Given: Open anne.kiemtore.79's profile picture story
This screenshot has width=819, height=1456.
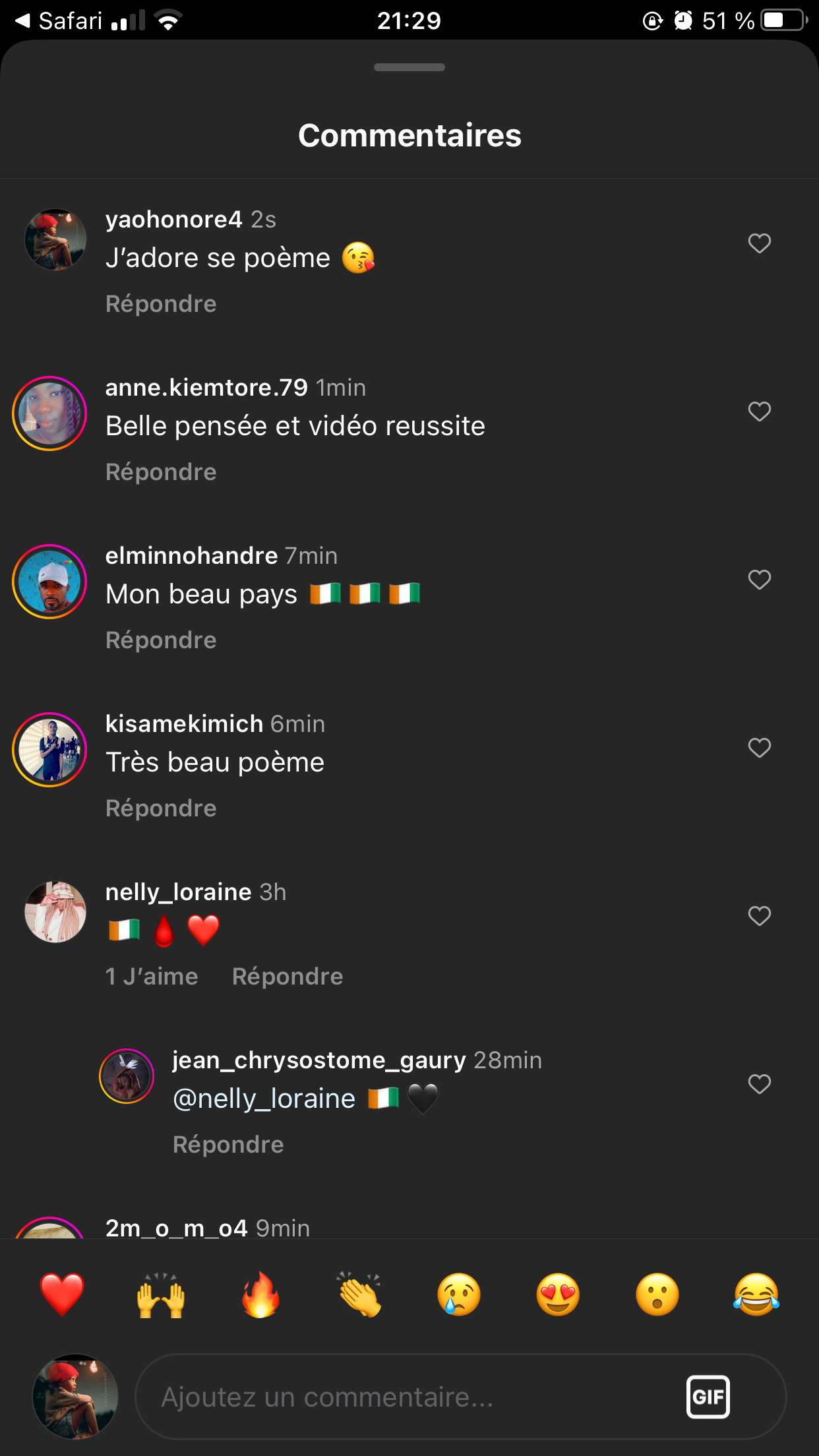Looking at the screenshot, I should pos(49,413).
